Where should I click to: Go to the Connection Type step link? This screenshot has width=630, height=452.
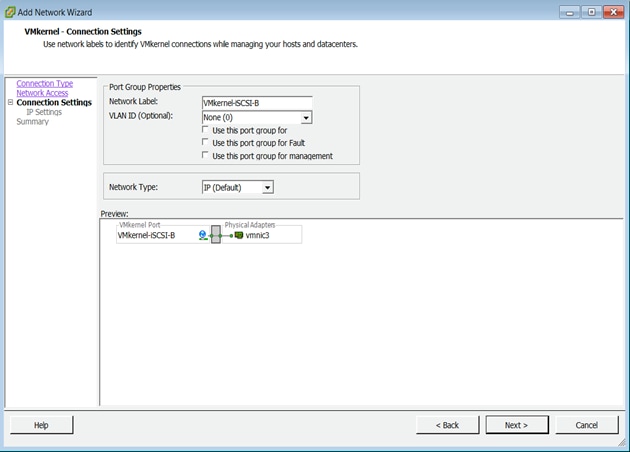point(45,84)
